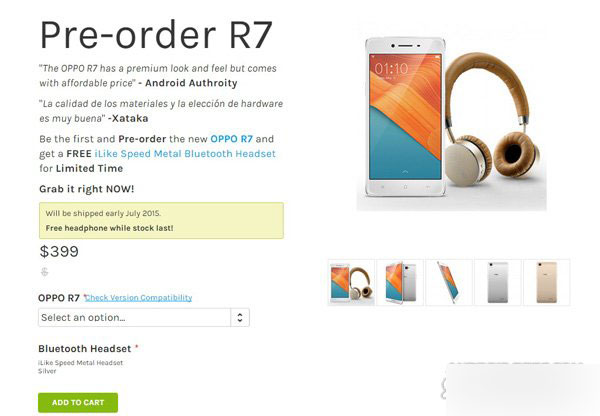Screen dimensions: 600x416
Task: Open the Check Version Compatibility link
Action: pyautogui.click(x=138, y=297)
